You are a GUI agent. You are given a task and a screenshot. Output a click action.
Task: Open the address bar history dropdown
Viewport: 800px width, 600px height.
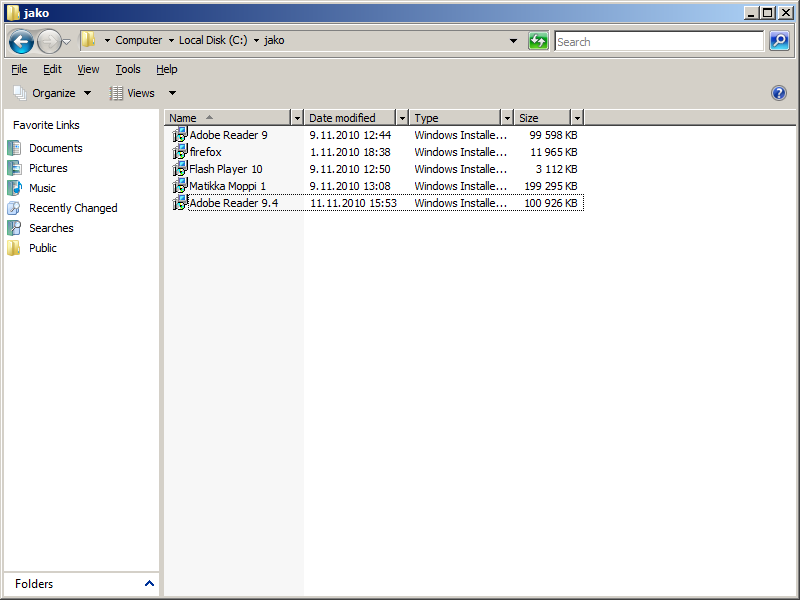pos(513,41)
